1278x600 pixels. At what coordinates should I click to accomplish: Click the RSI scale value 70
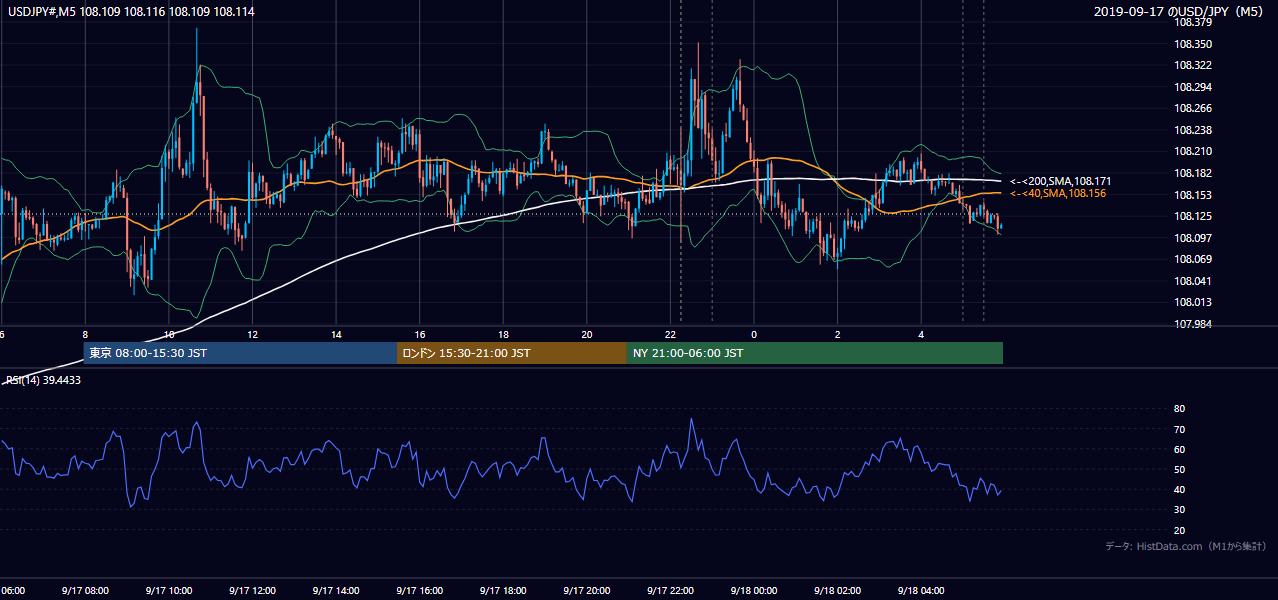pos(1179,429)
